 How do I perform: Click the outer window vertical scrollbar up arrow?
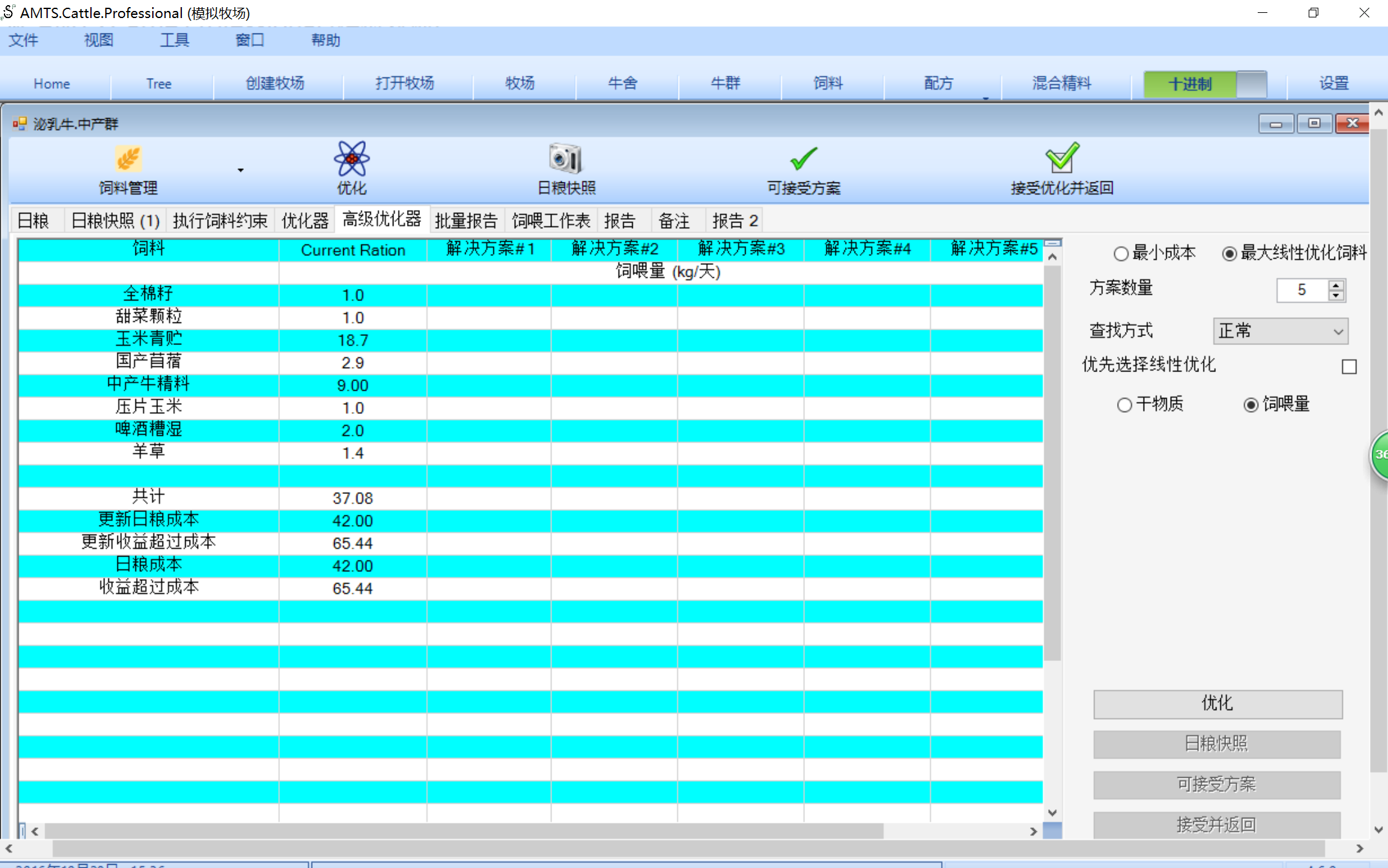[x=1379, y=112]
